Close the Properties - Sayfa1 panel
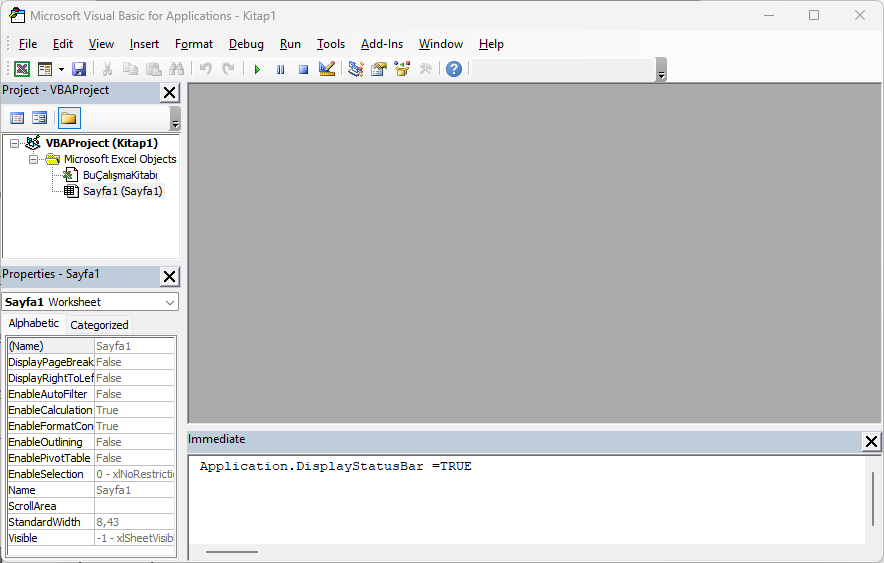Screen dimensions: 884x563 [169, 277]
